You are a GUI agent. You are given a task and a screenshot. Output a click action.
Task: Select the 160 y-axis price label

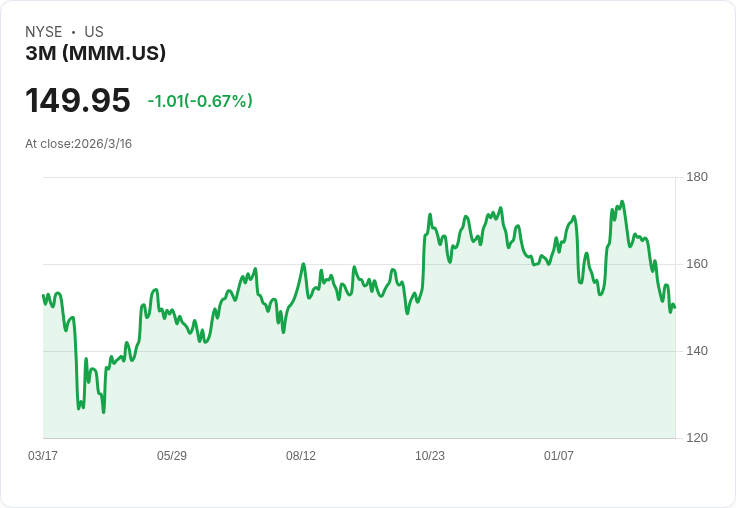coord(697,264)
